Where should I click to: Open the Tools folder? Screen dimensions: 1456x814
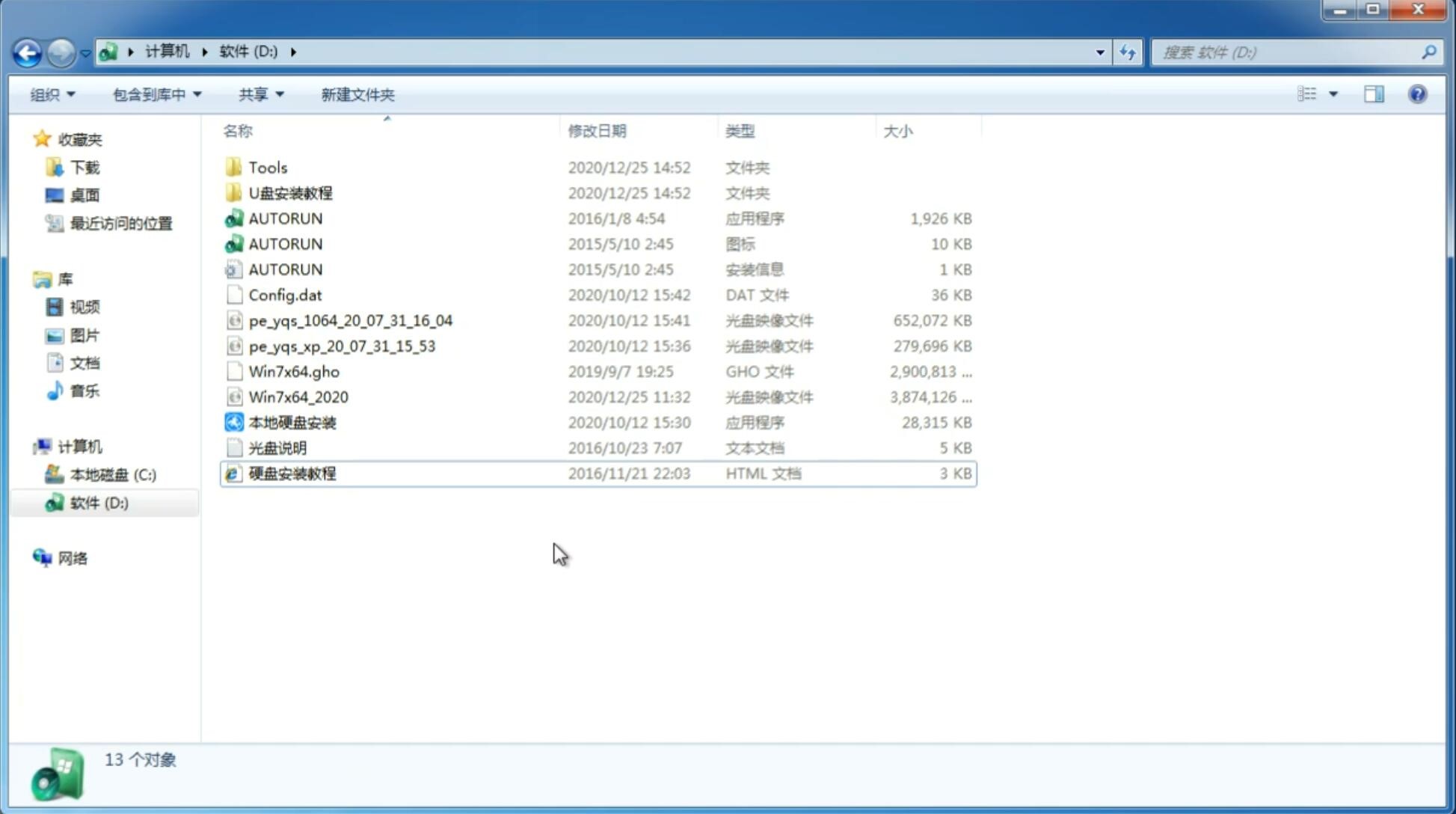[x=267, y=167]
